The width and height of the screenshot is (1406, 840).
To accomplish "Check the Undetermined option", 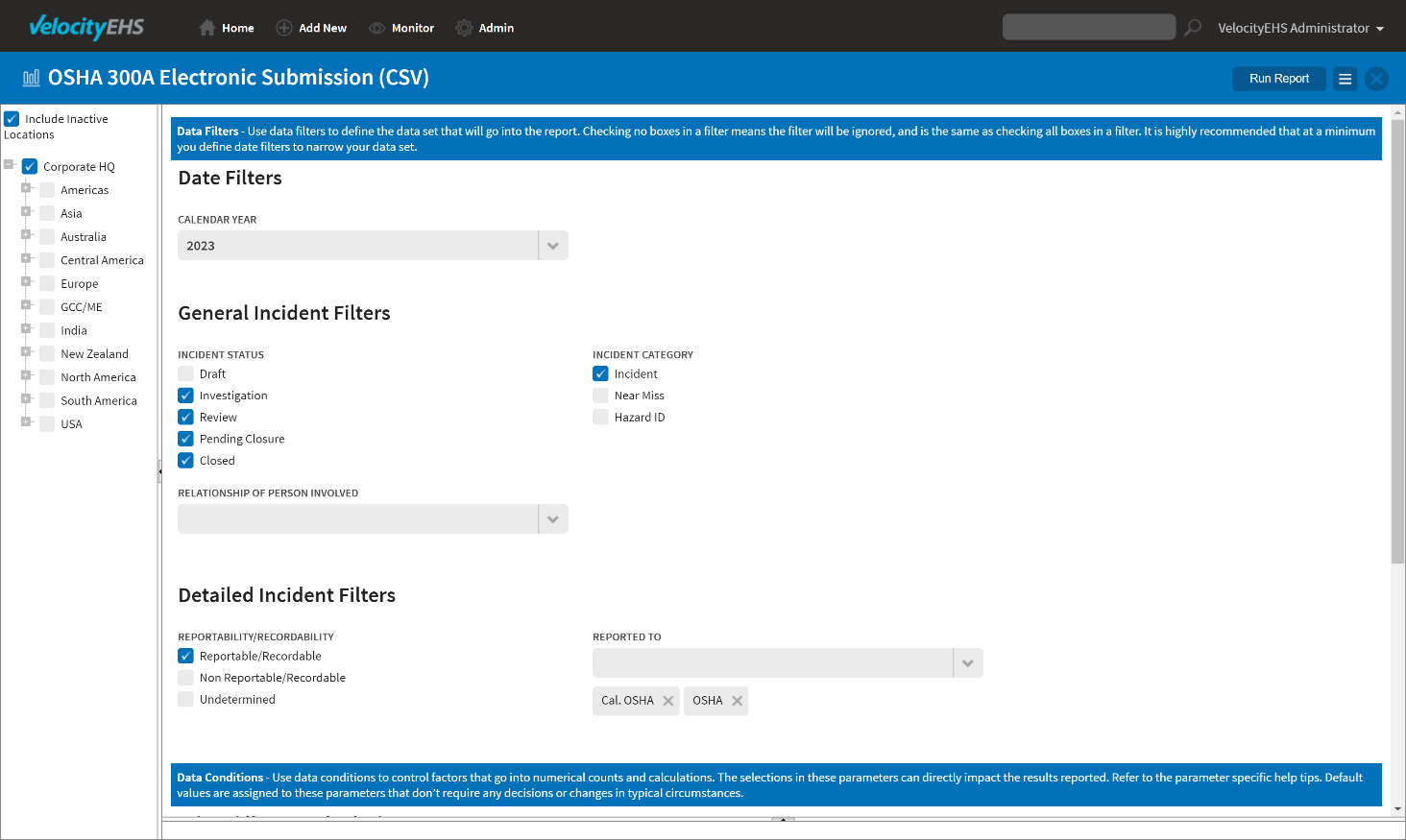I will [x=186, y=700].
